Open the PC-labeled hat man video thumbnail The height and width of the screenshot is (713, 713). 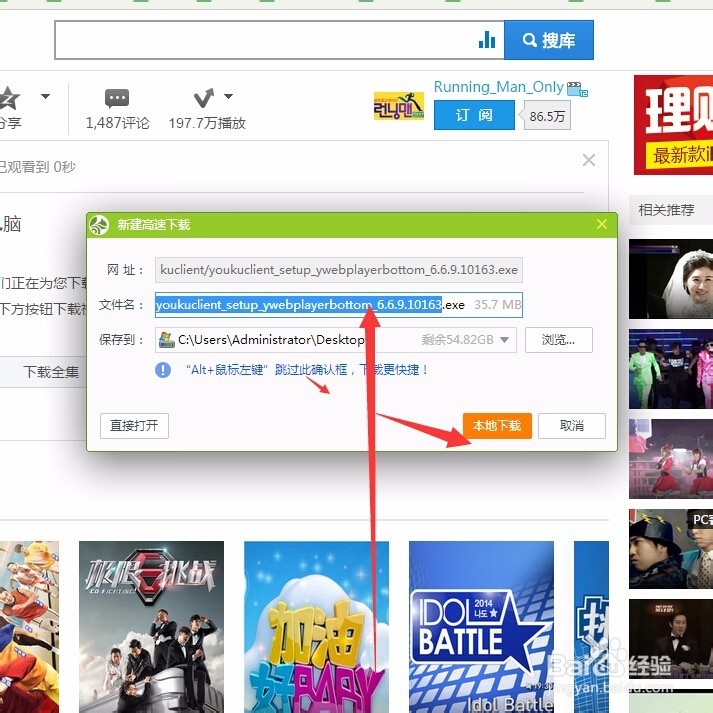(671, 549)
